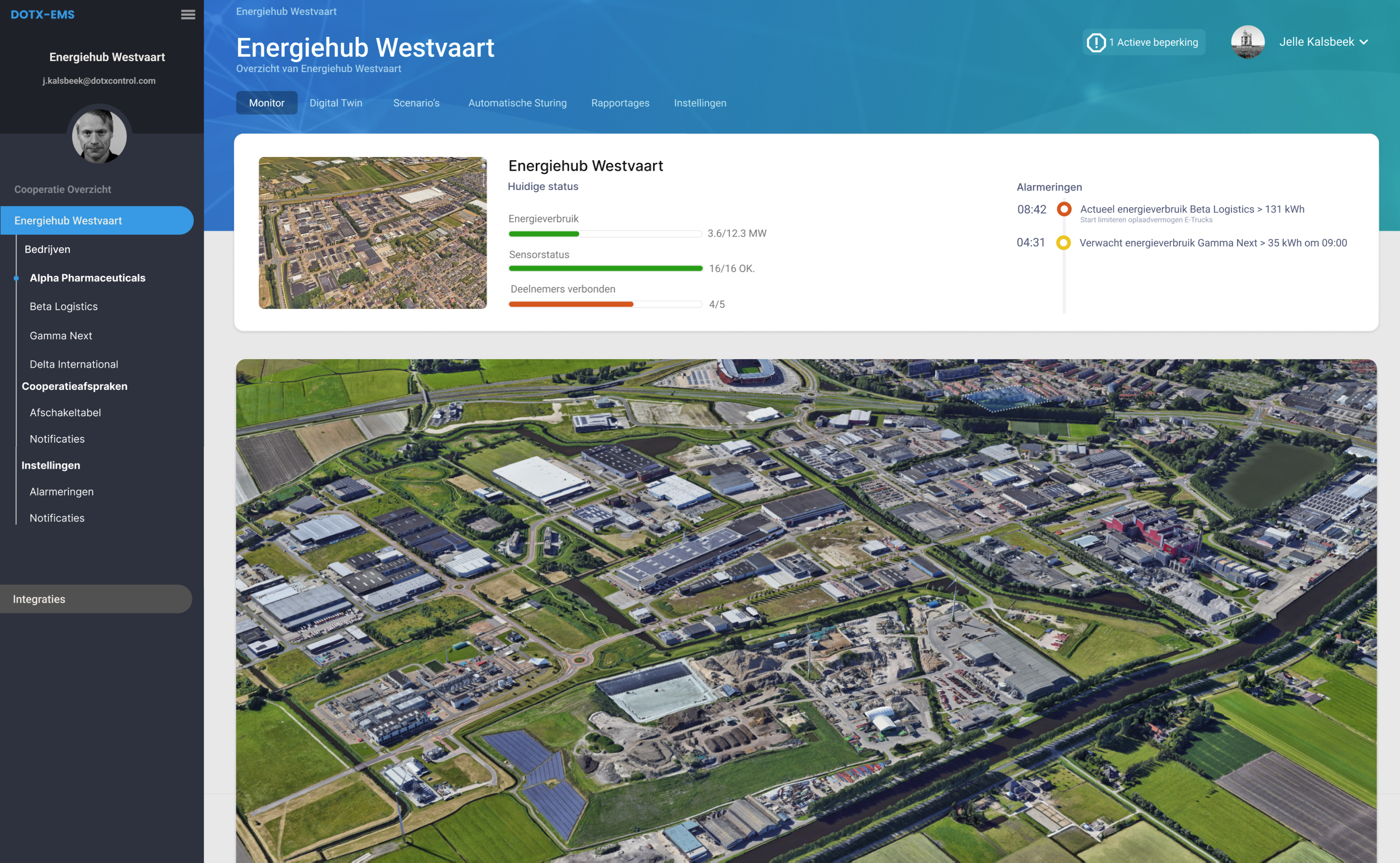Expand the Cooperatieafspraken section

[x=74, y=387]
